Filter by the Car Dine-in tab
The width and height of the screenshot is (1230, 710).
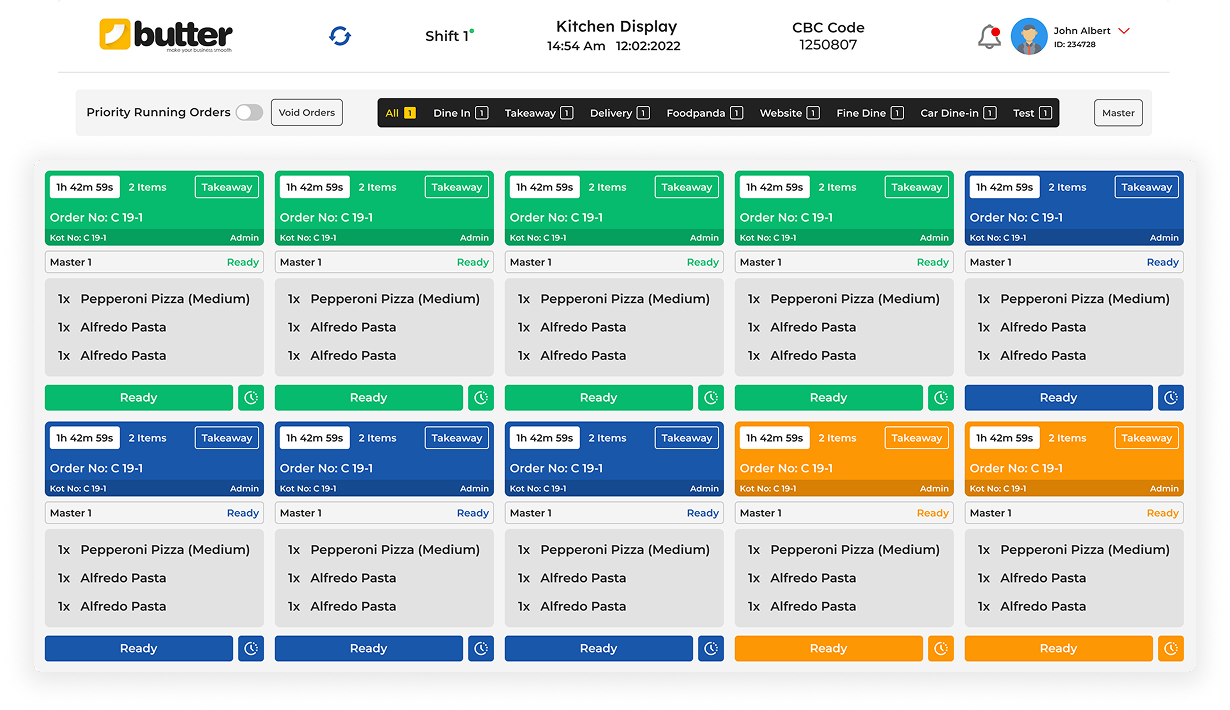coord(958,113)
